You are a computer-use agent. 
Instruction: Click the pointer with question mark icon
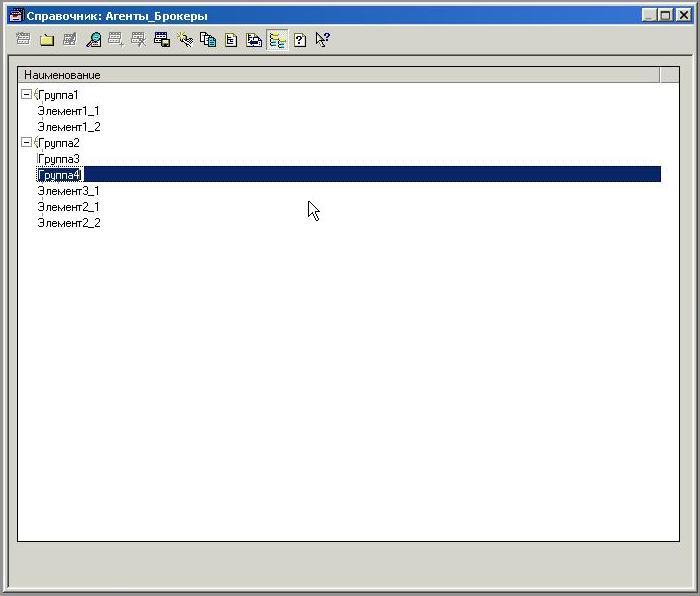322,40
